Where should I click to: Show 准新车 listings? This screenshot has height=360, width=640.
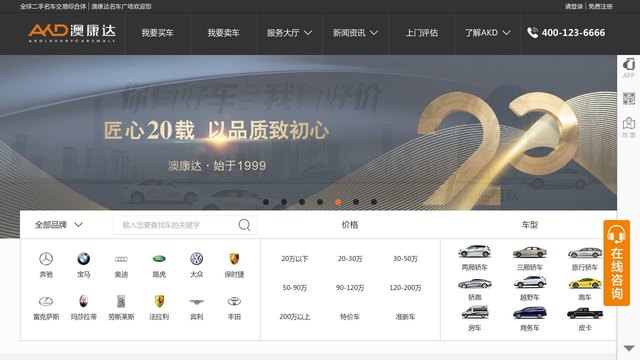coord(405,317)
